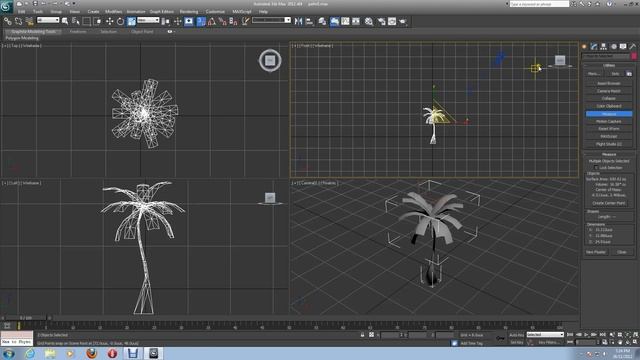
Task: Toggle the Graphite Modeling Tools ribbon button
Action: tap(334, 21)
